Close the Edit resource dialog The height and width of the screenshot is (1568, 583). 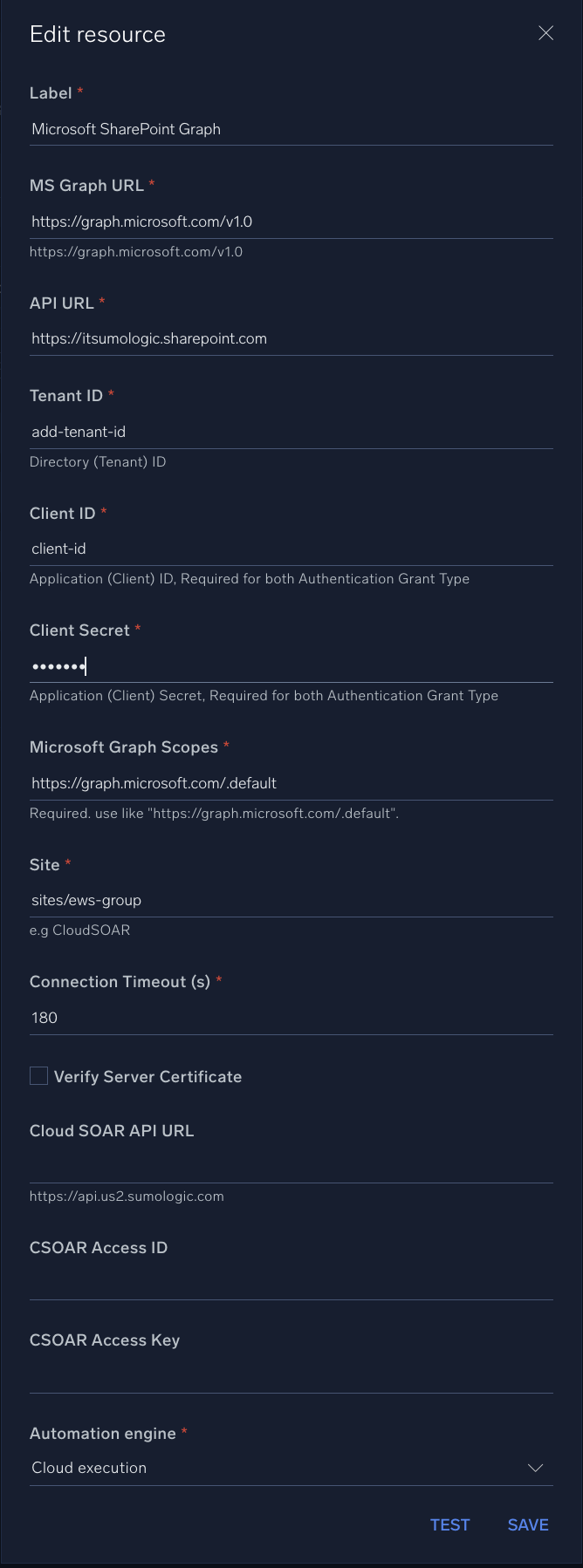545,33
